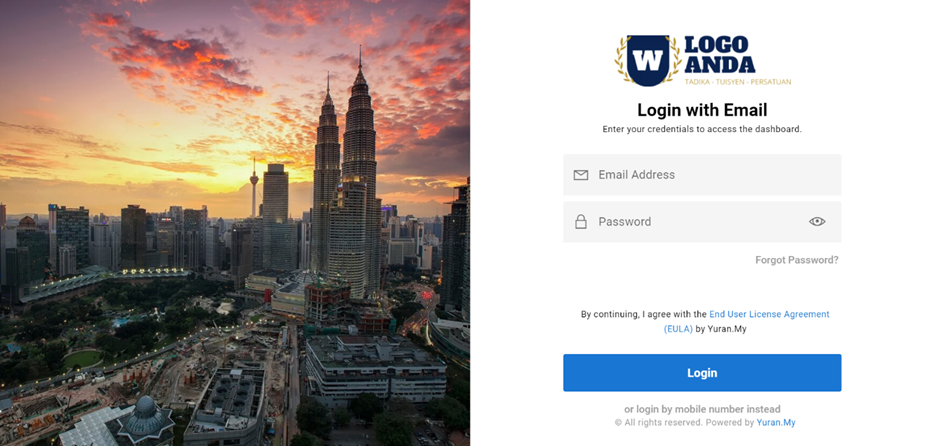Switch to login by mobile number instead
Screen dimensions: 940x446
702,409
